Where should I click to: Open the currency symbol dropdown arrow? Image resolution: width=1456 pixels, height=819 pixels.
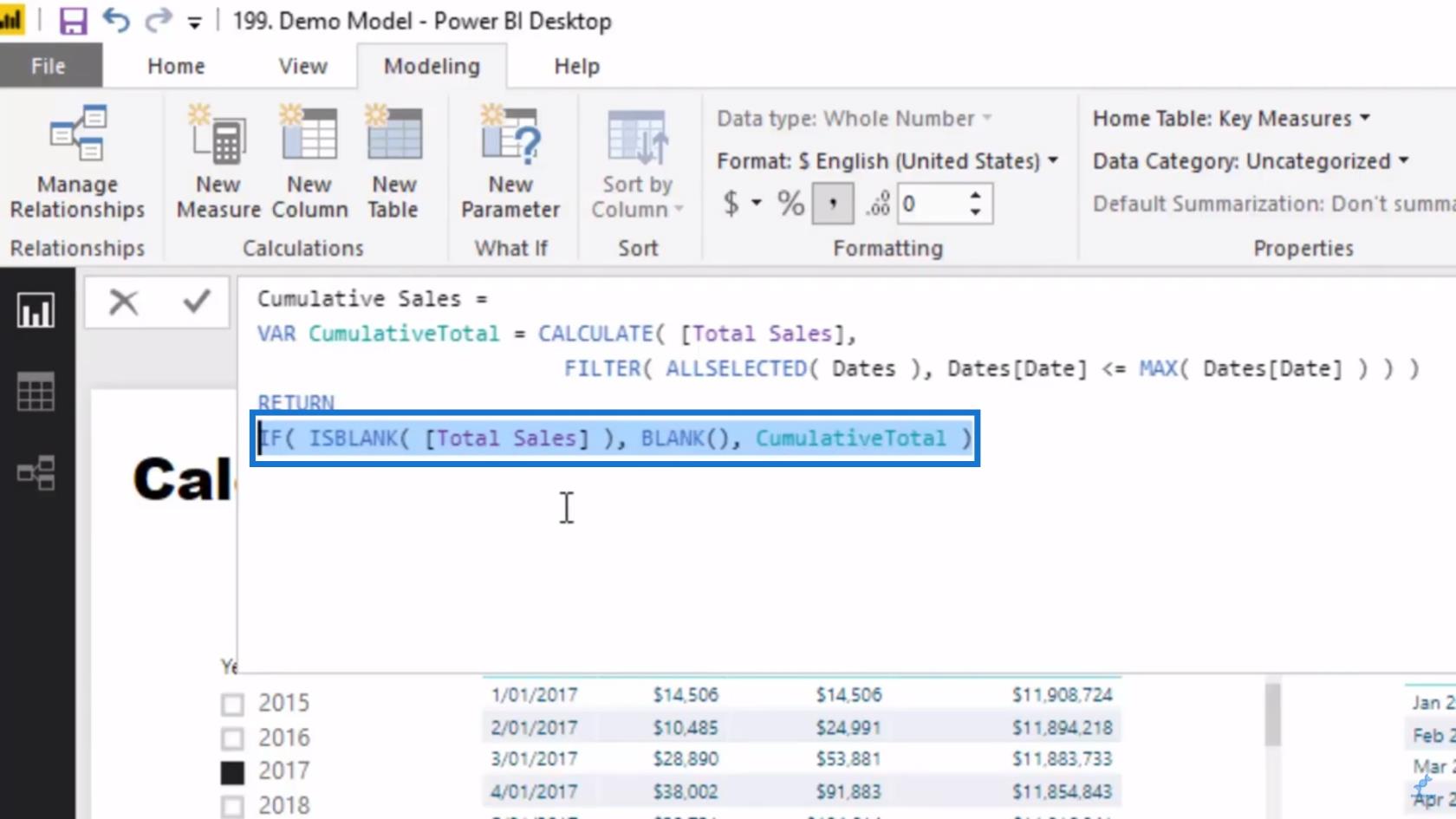(757, 204)
